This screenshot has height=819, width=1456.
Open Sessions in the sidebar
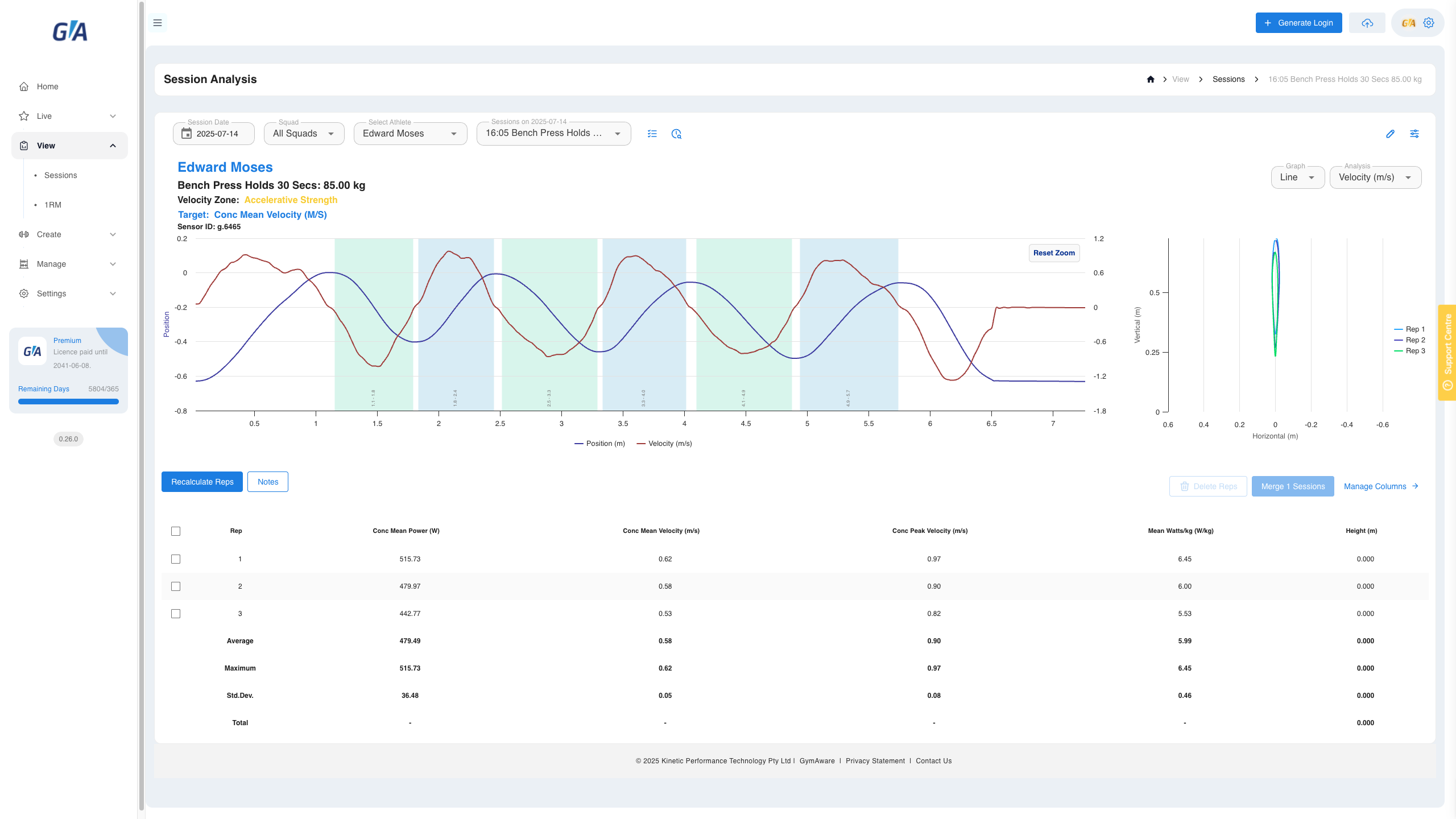60,175
